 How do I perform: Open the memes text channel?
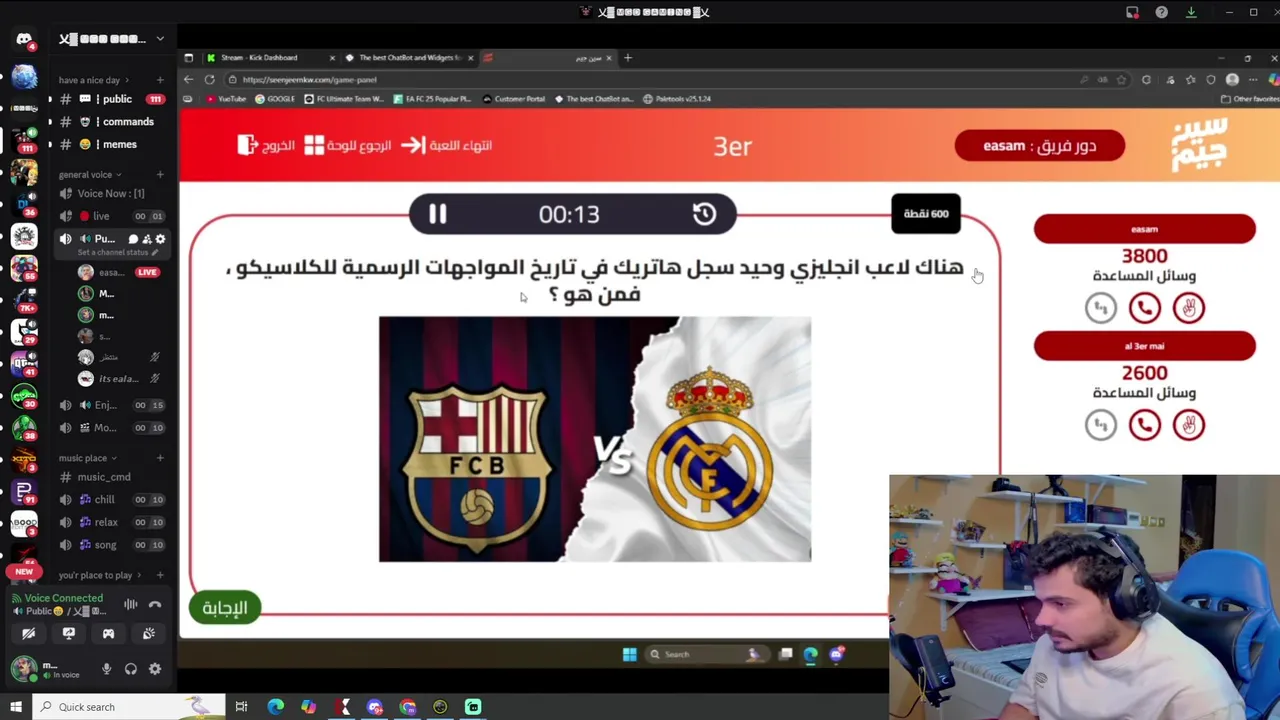pyautogui.click(x=111, y=144)
